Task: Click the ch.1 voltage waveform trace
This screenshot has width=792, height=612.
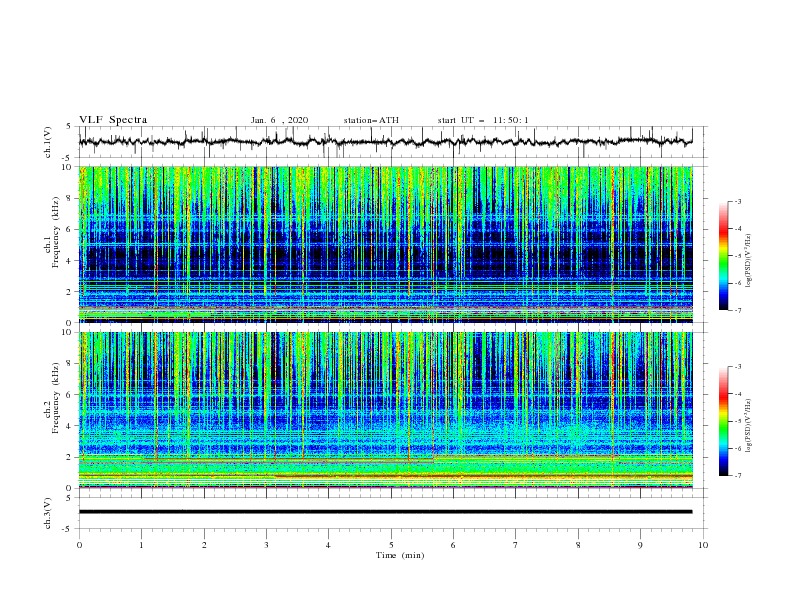Action: [x=385, y=142]
